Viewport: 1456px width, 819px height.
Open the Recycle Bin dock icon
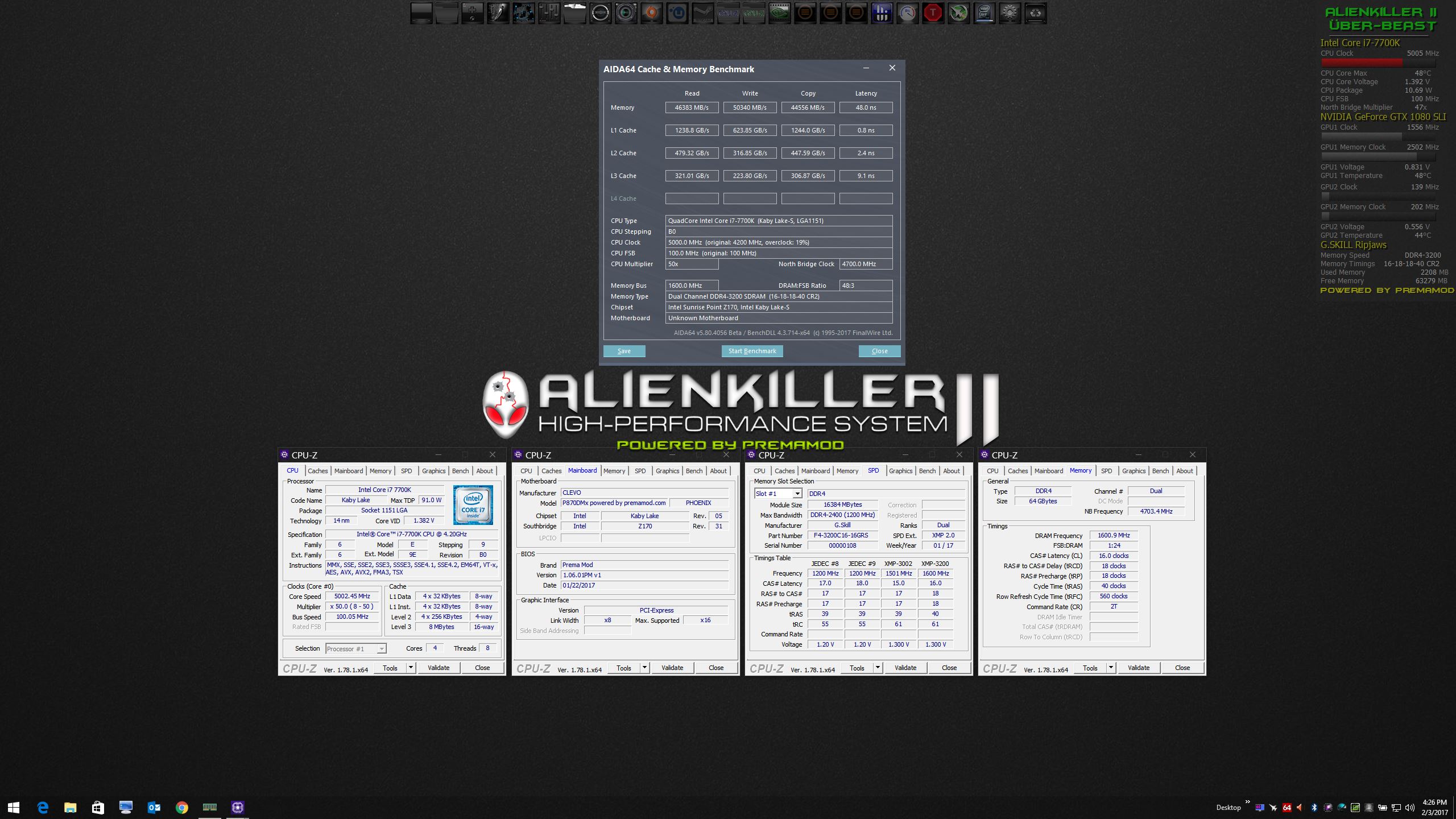(x=1035, y=13)
